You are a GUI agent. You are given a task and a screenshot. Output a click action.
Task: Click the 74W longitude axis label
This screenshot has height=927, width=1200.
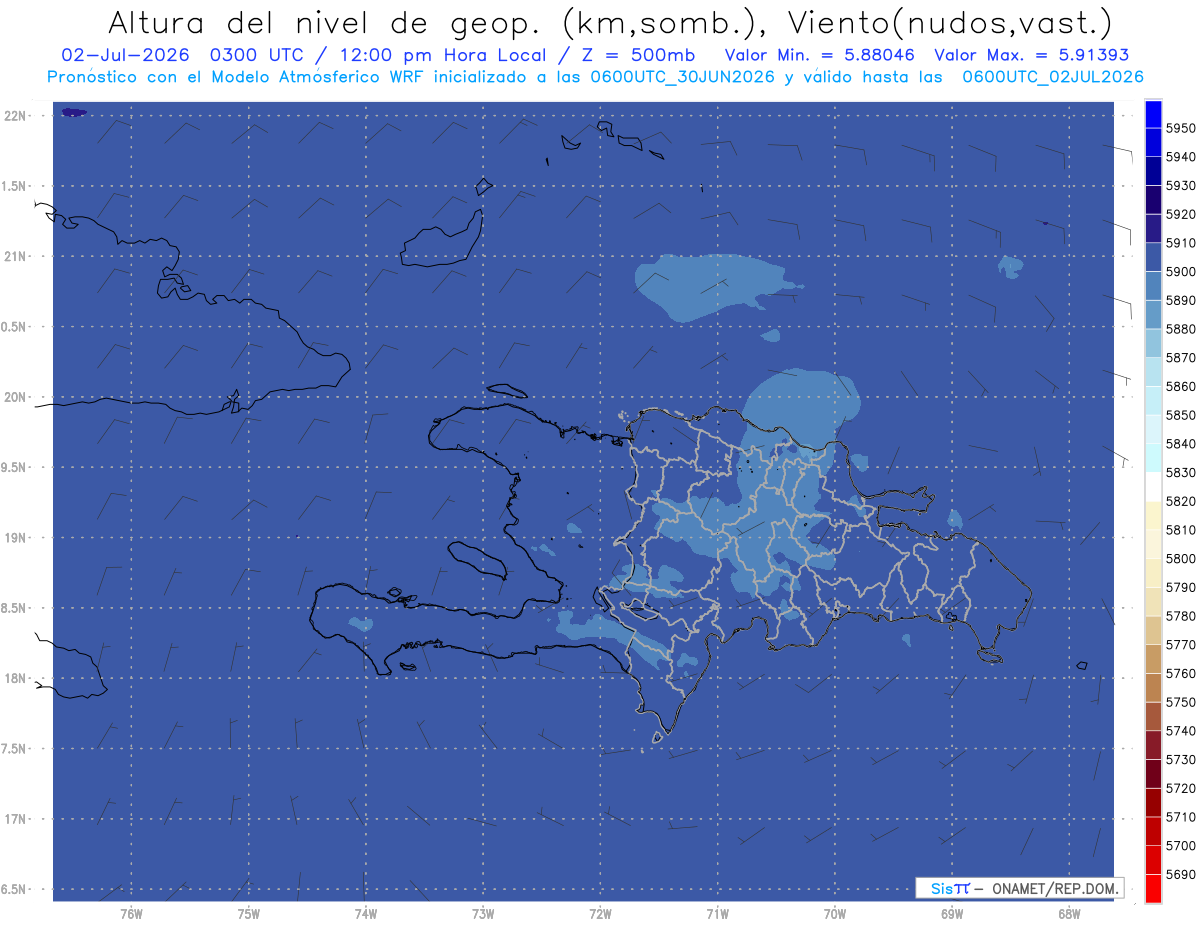366,913
